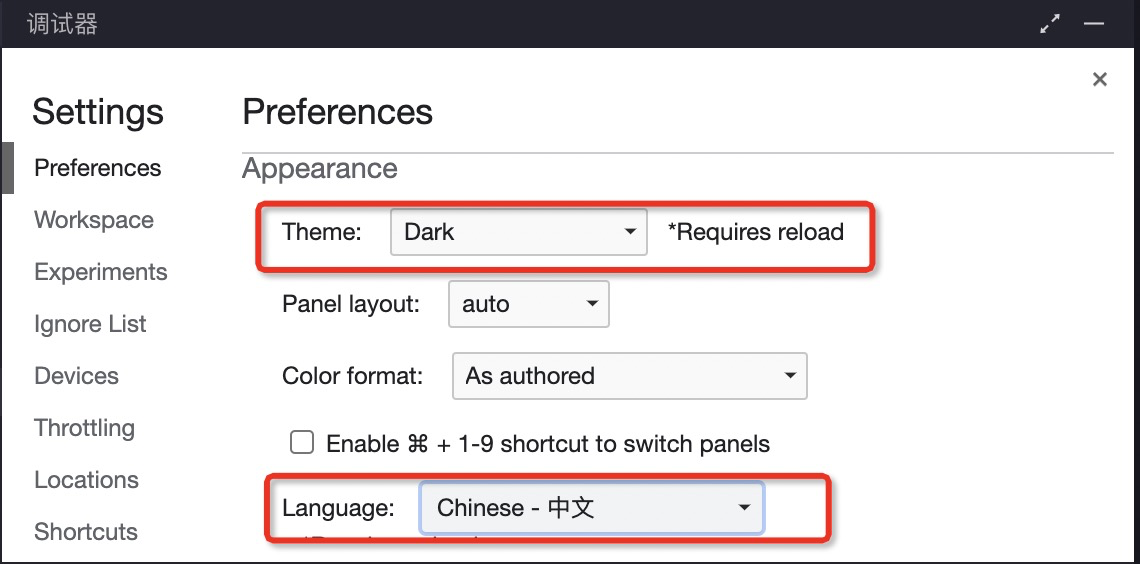Click the Language label text
This screenshot has height=564, width=1140.
coord(338,508)
